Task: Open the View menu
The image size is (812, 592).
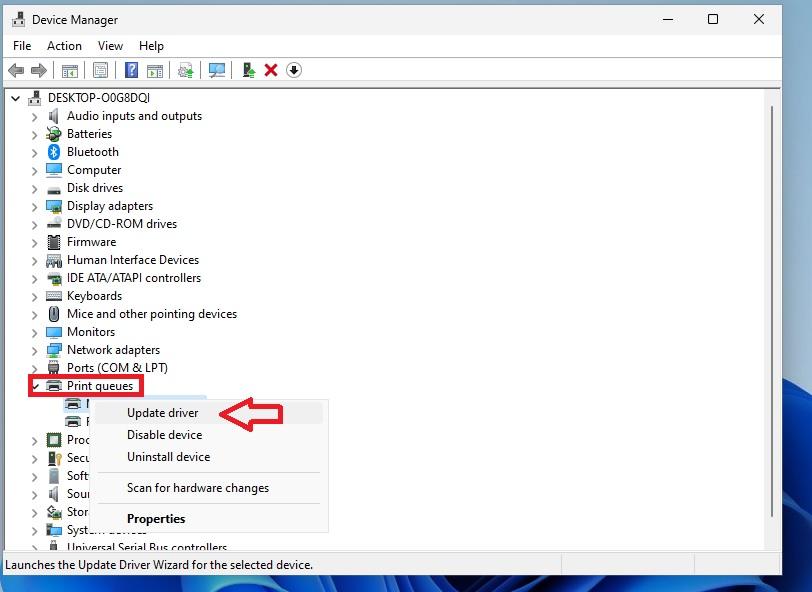Action: pyautogui.click(x=109, y=45)
